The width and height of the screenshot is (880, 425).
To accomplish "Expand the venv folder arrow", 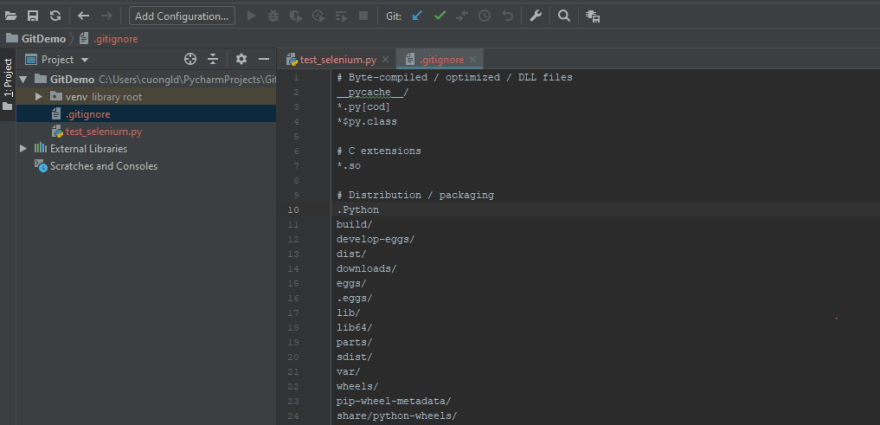I will tap(39, 97).
